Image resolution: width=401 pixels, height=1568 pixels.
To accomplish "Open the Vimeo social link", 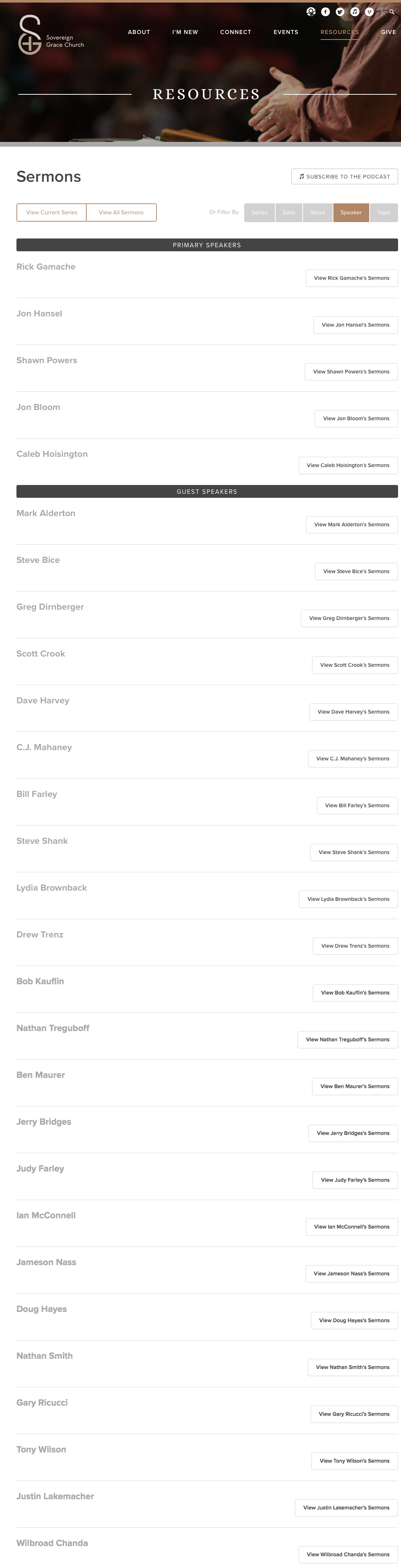I will tap(369, 12).
